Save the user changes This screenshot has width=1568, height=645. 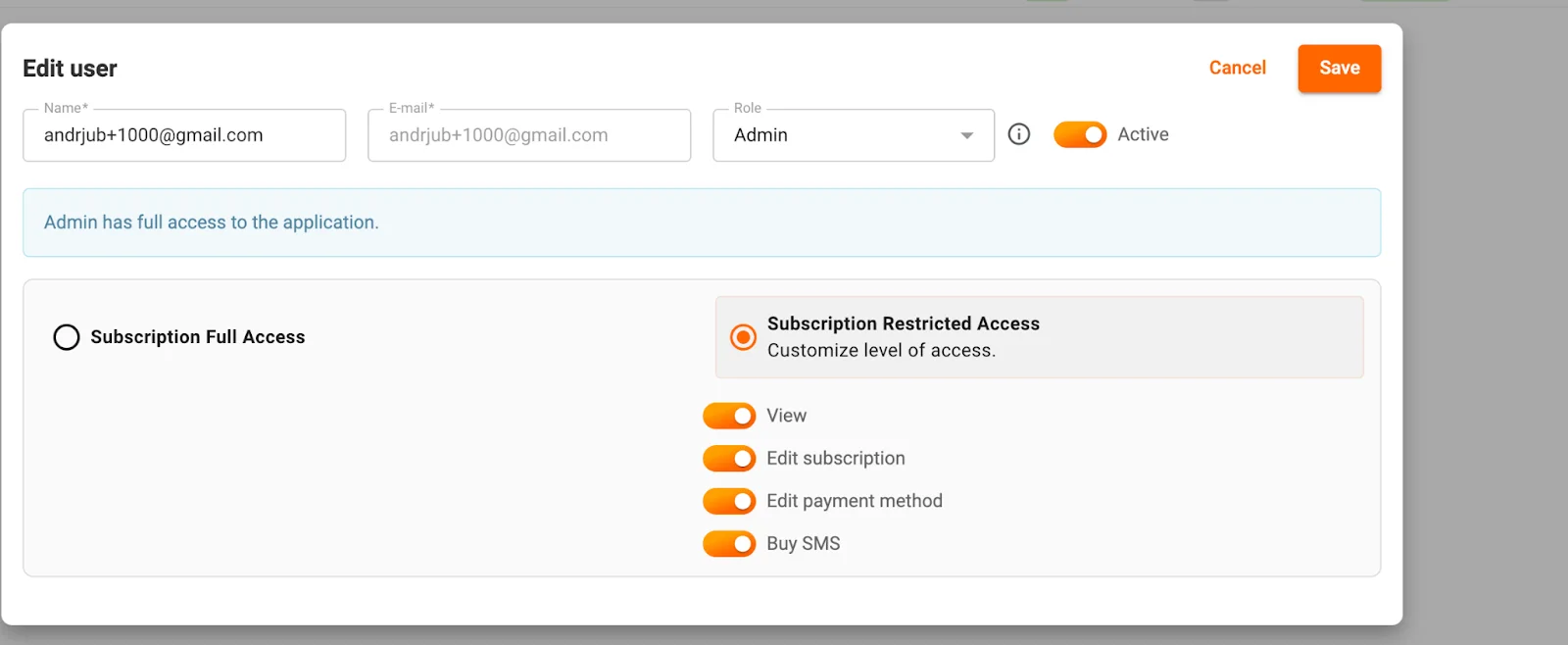click(x=1340, y=69)
